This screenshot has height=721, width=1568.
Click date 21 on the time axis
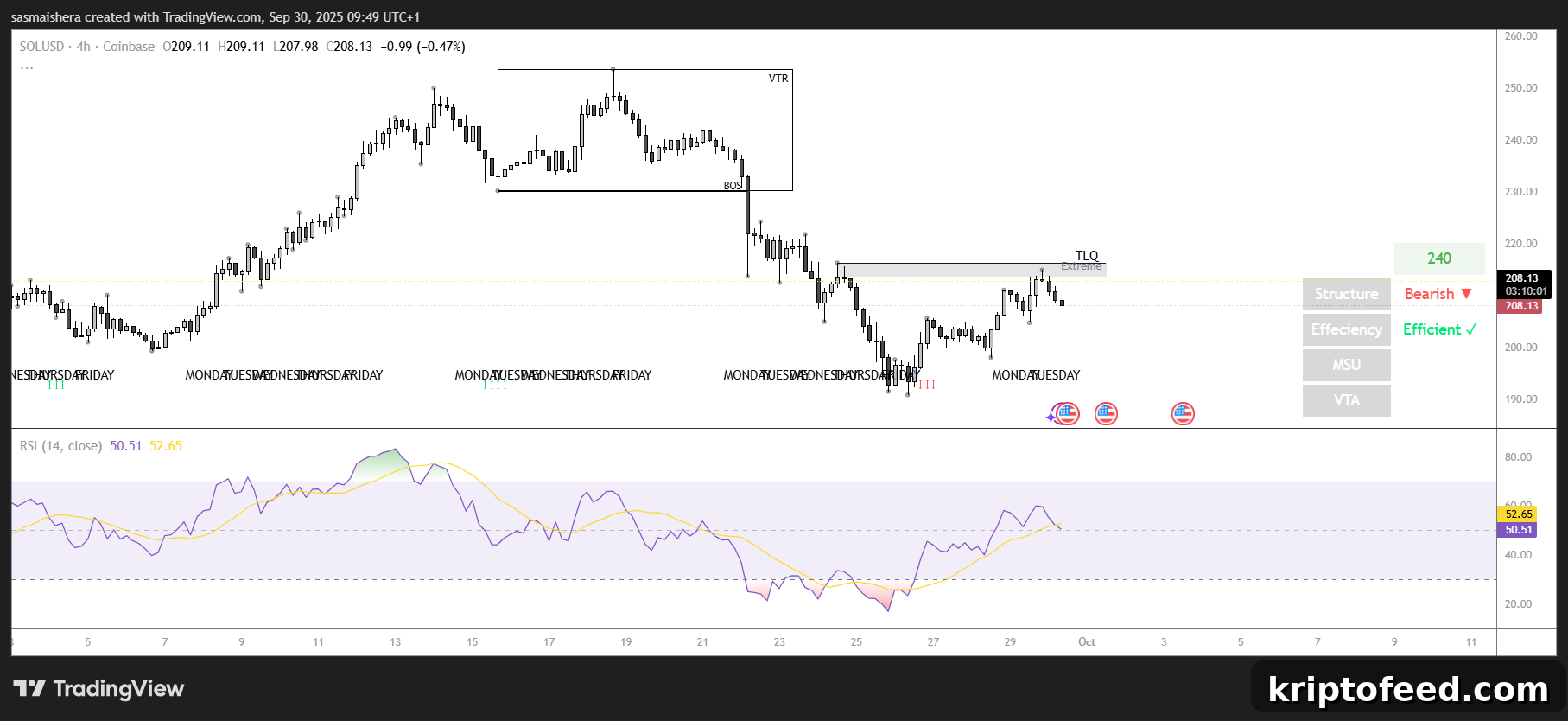click(x=702, y=642)
